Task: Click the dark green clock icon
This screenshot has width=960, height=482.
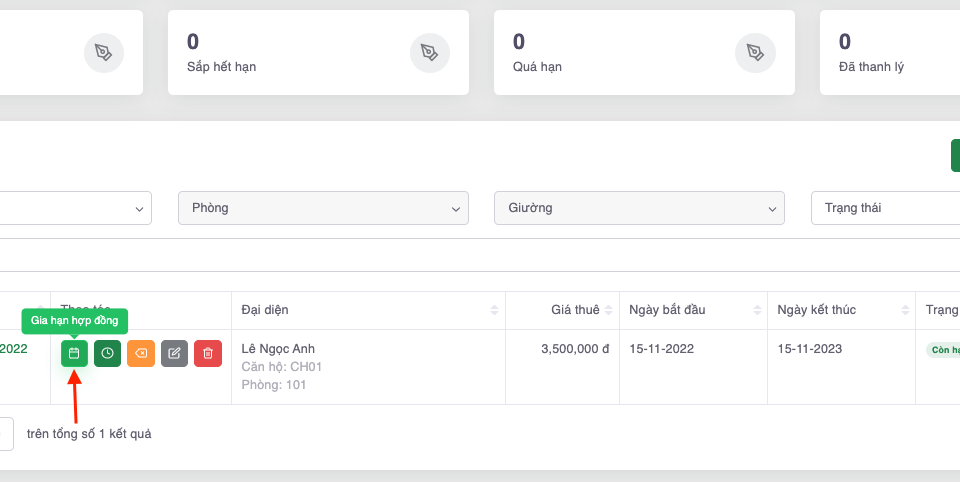Action: [107, 353]
